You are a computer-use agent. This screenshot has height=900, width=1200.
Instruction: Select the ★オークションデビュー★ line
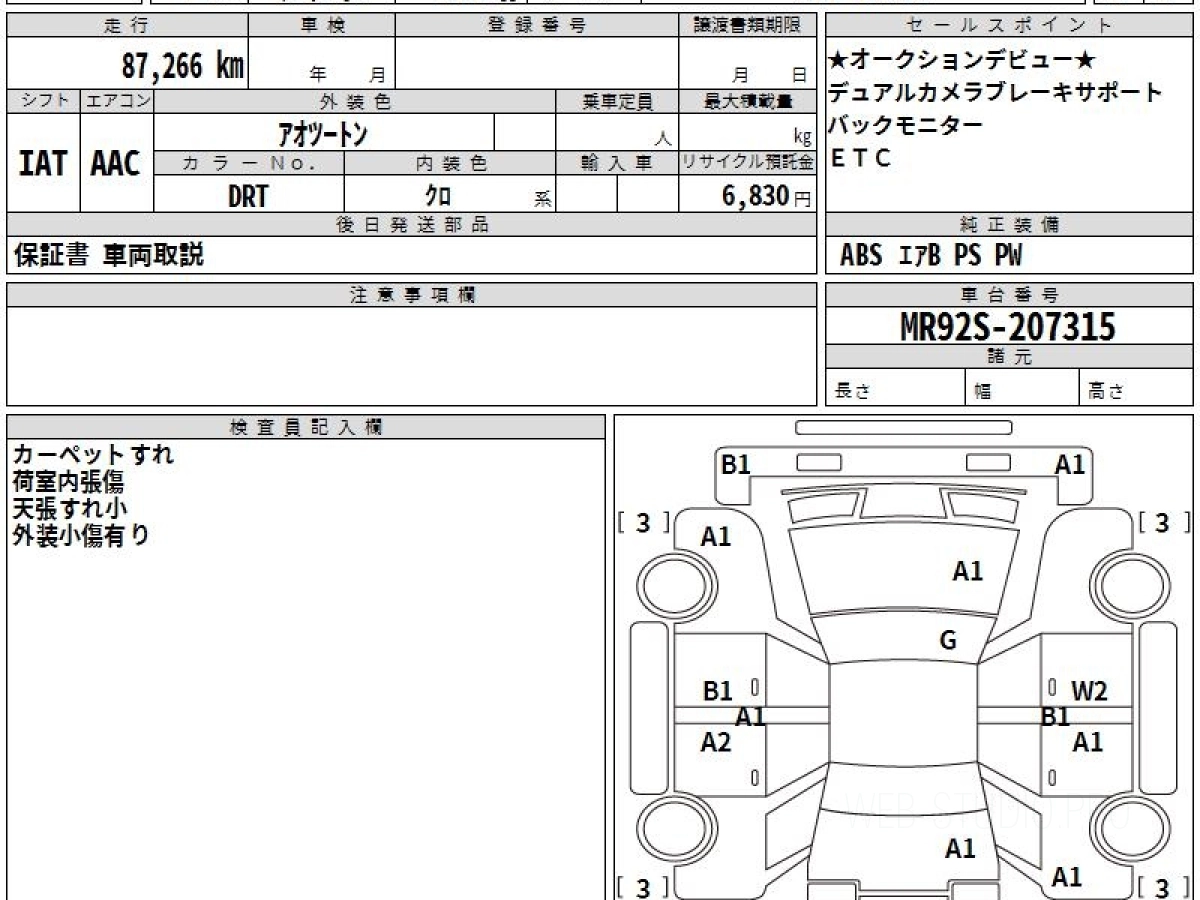point(962,60)
